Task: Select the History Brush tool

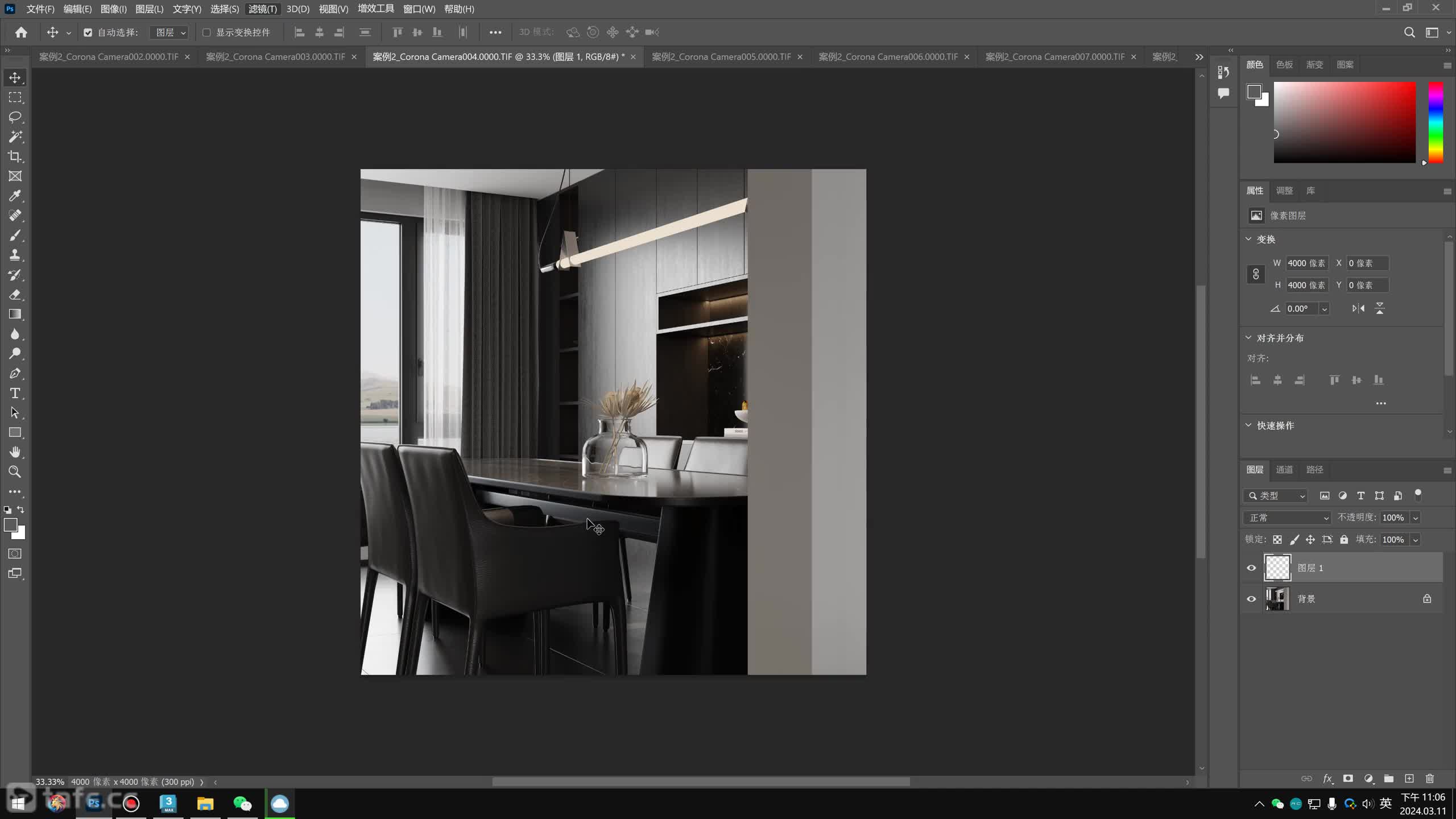Action: click(x=15, y=275)
